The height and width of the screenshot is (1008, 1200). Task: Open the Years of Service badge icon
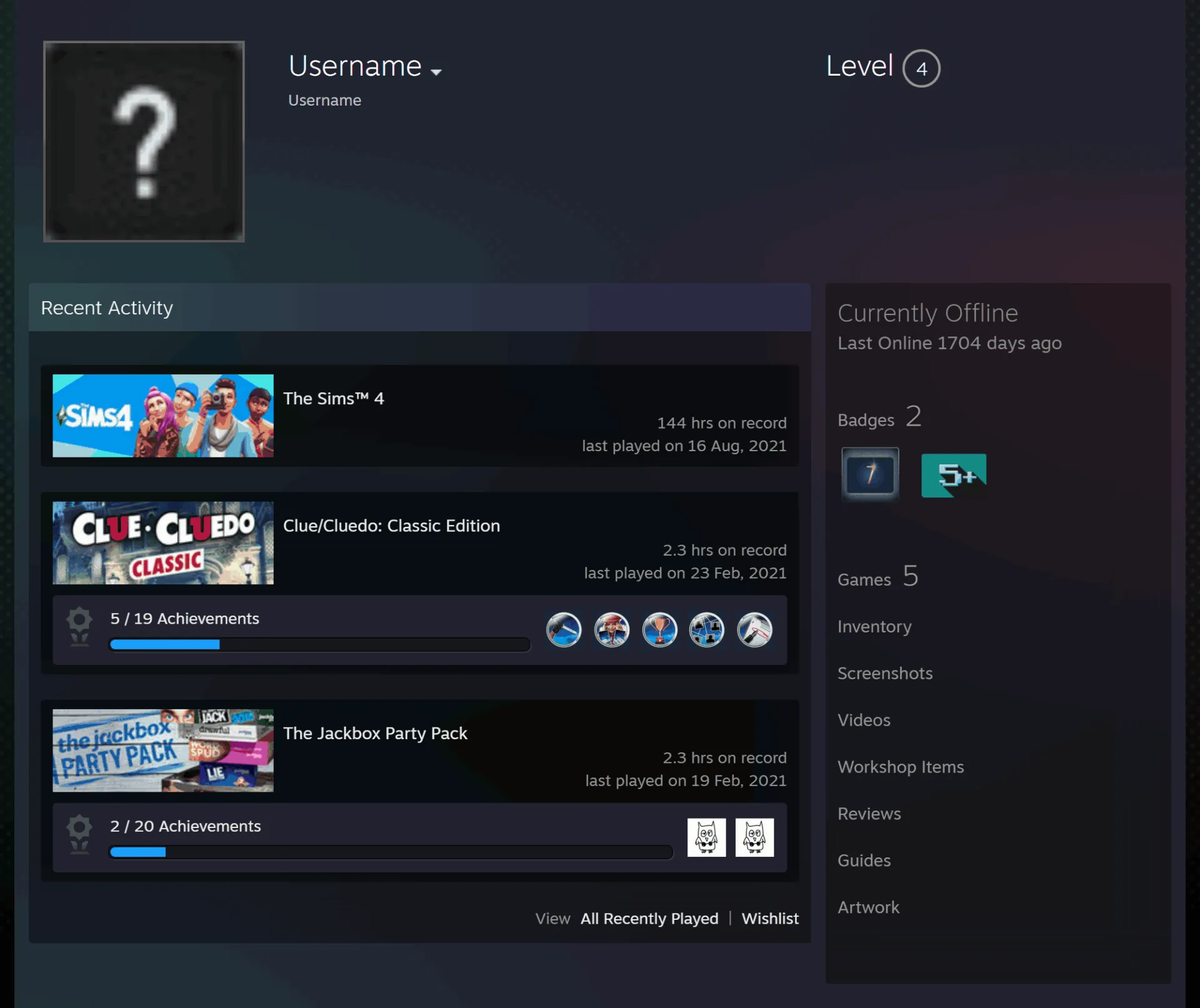click(870, 474)
